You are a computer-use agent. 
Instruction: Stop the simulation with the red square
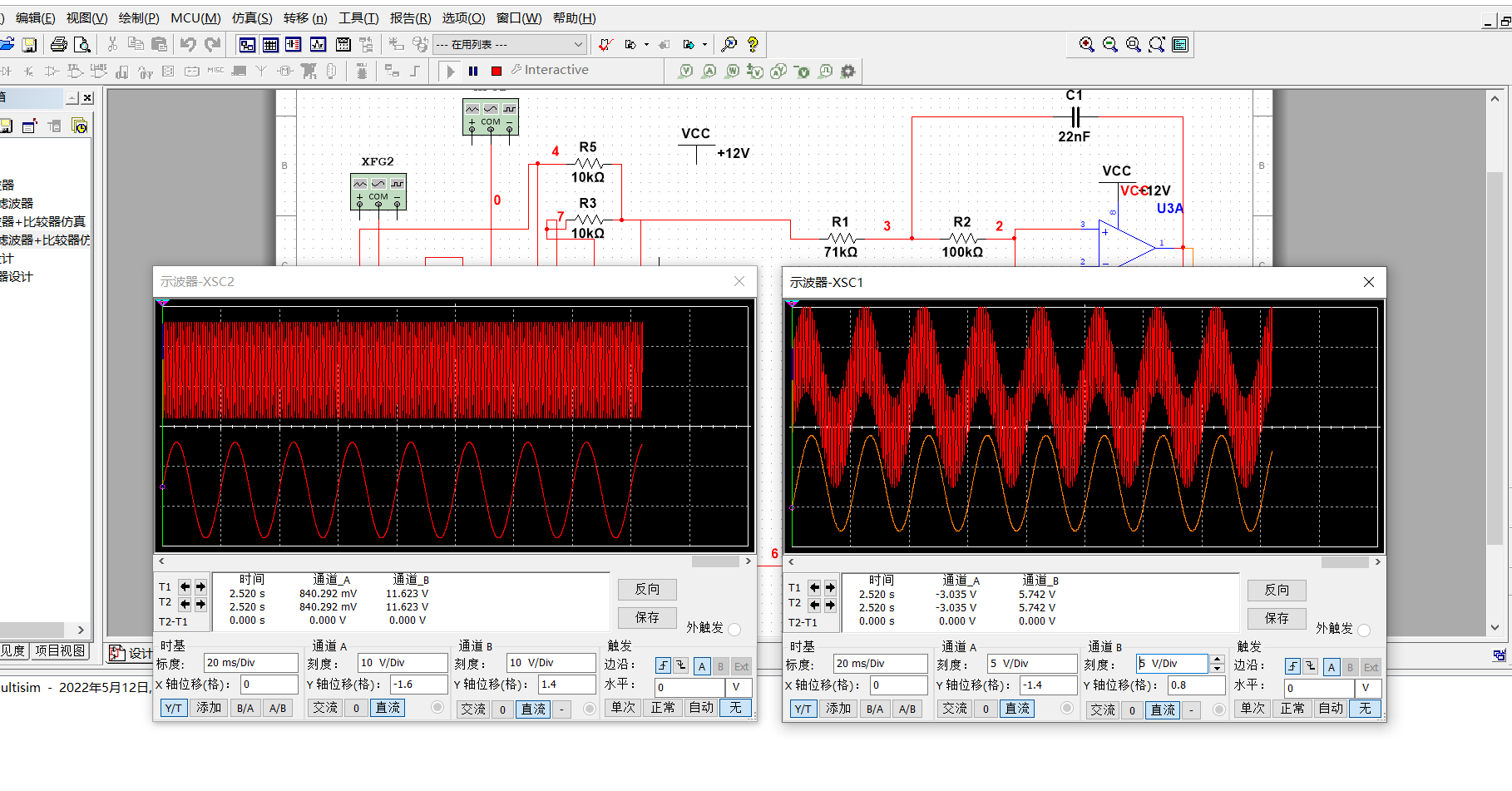pyautogui.click(x=497, y=72)
